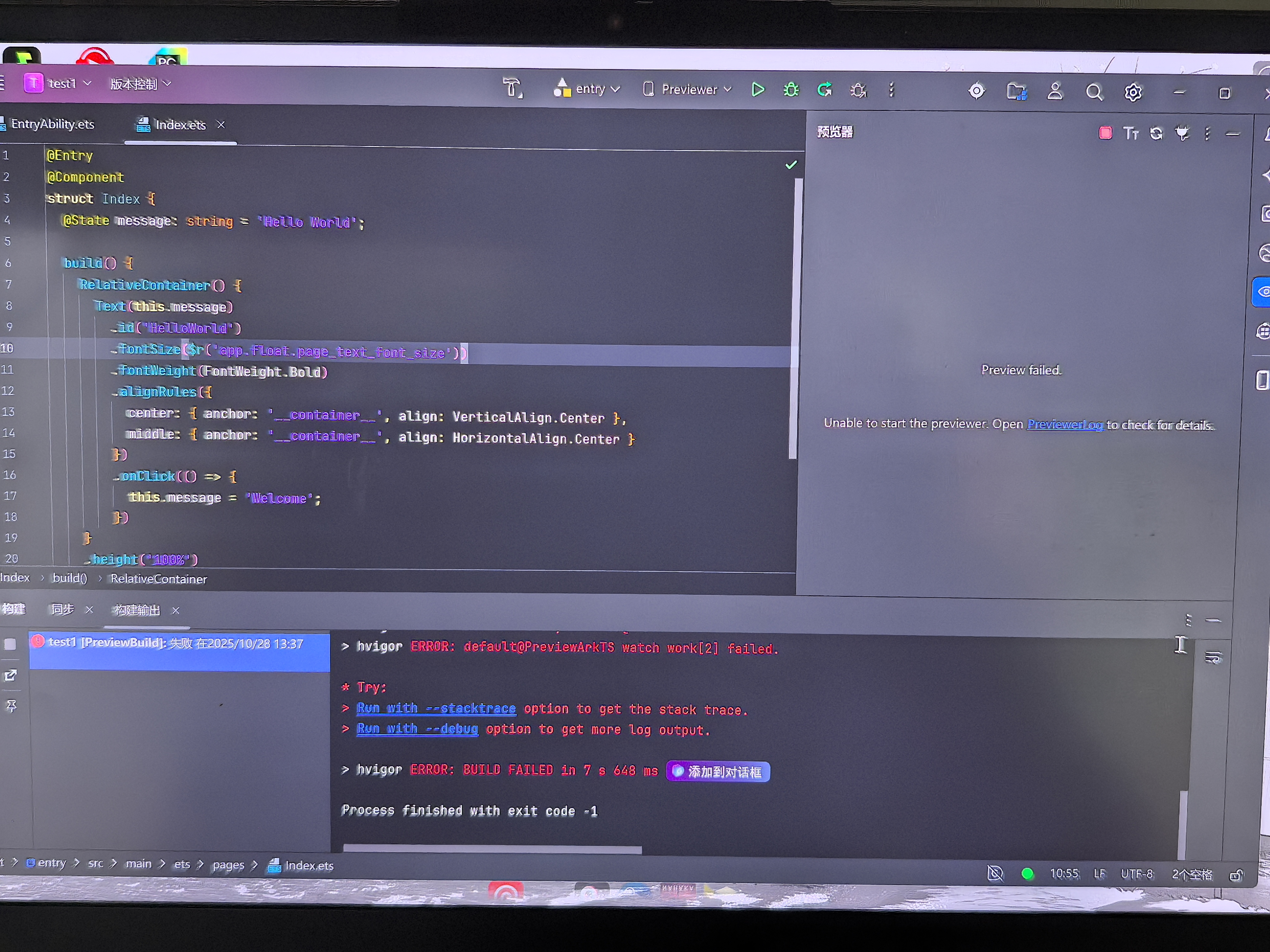The height and width of the screenshot is (952, 1270).
Task: Open the build hammer tool icon
Action: click(512, 88)
